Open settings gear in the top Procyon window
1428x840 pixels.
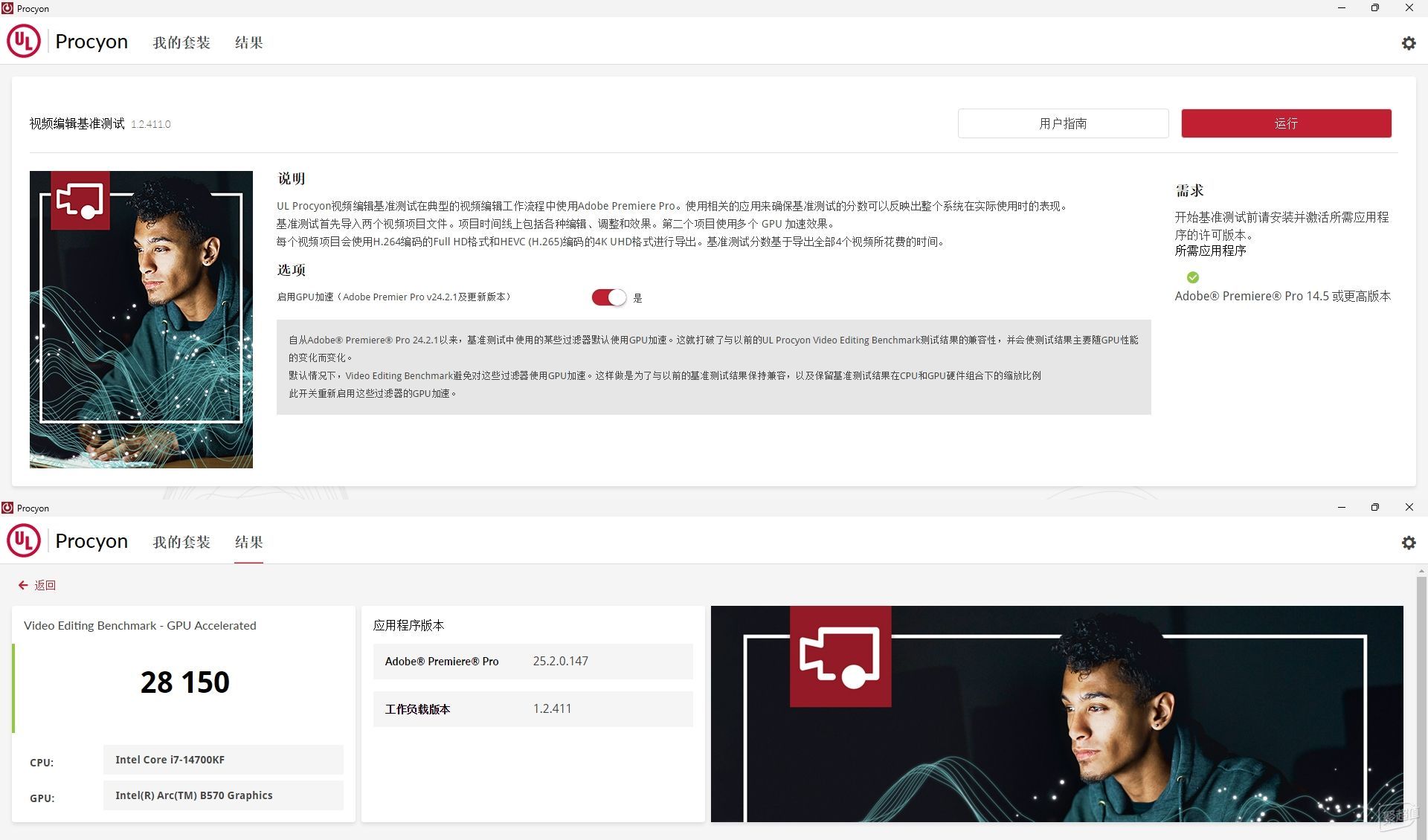pyautogui.click(x=1408, y=43)
